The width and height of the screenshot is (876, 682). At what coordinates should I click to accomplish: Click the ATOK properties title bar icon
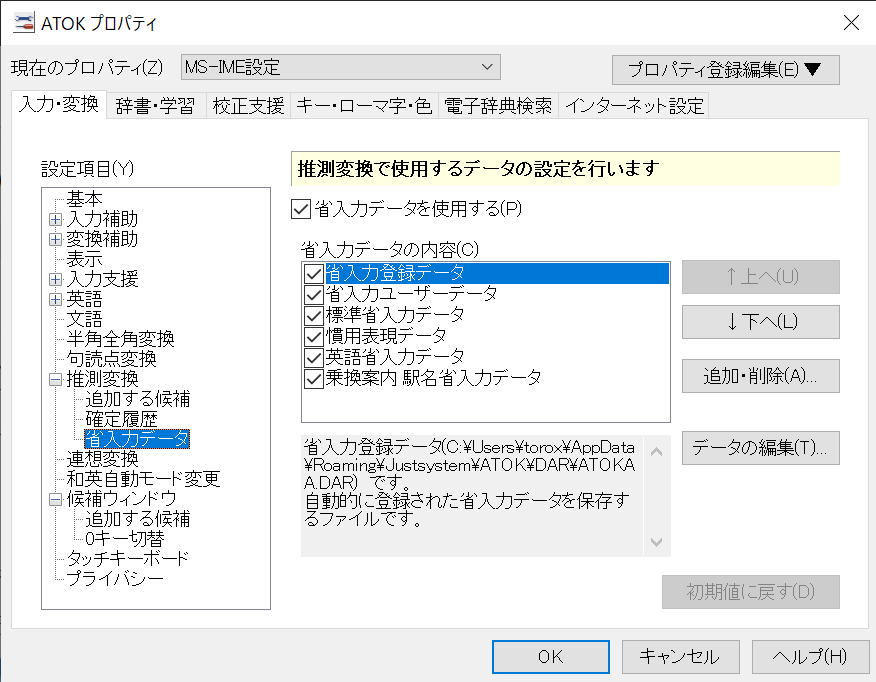point(23,22)
